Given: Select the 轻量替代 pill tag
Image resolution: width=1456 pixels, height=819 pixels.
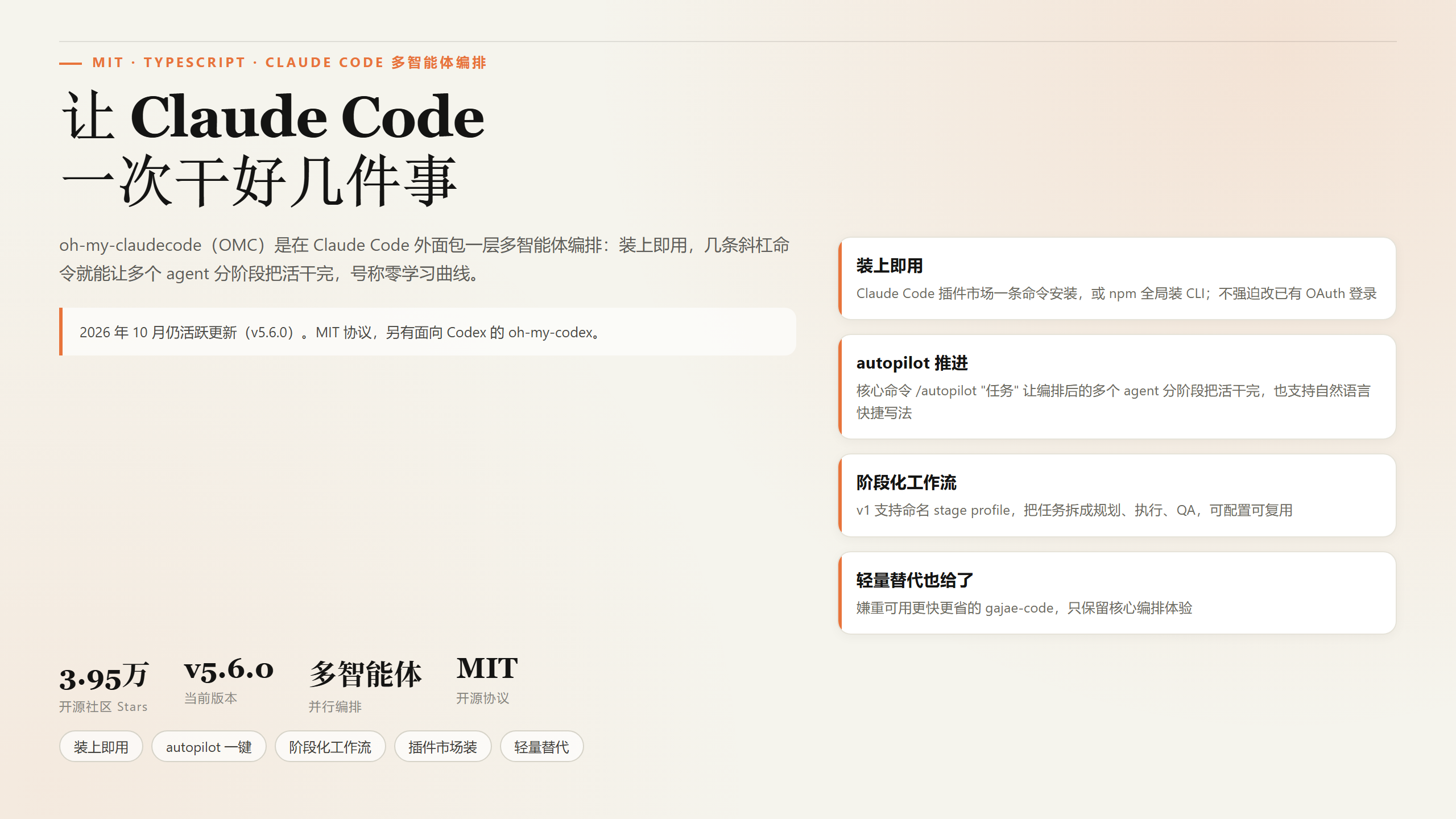Looking at the screenshot, I should pyautogui.click(x=541, y=746).
